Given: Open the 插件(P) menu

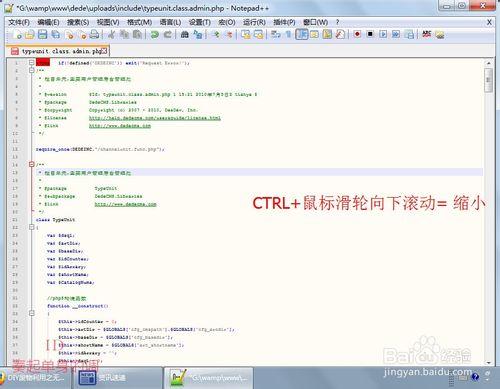Looking at the screenshot, I should pos(284,22).
